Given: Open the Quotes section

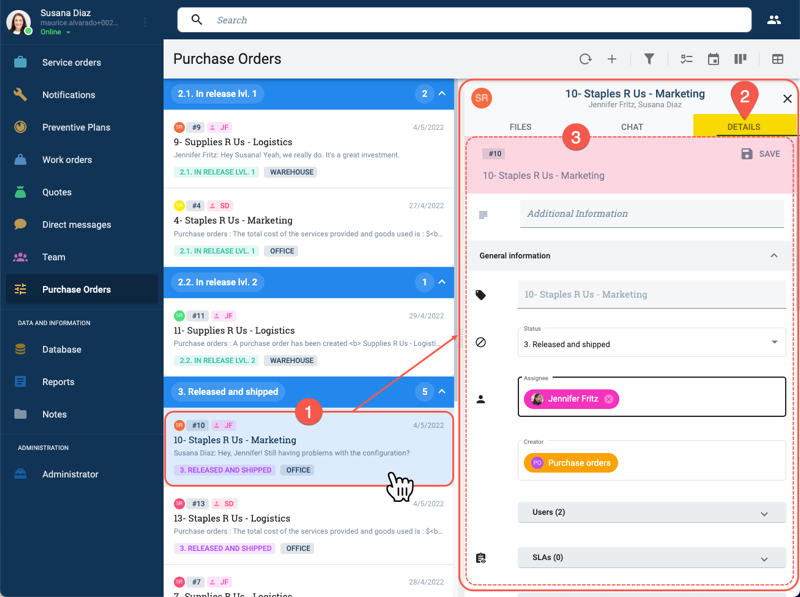Looking at the screenshot, I should click(x=57, y=192).
